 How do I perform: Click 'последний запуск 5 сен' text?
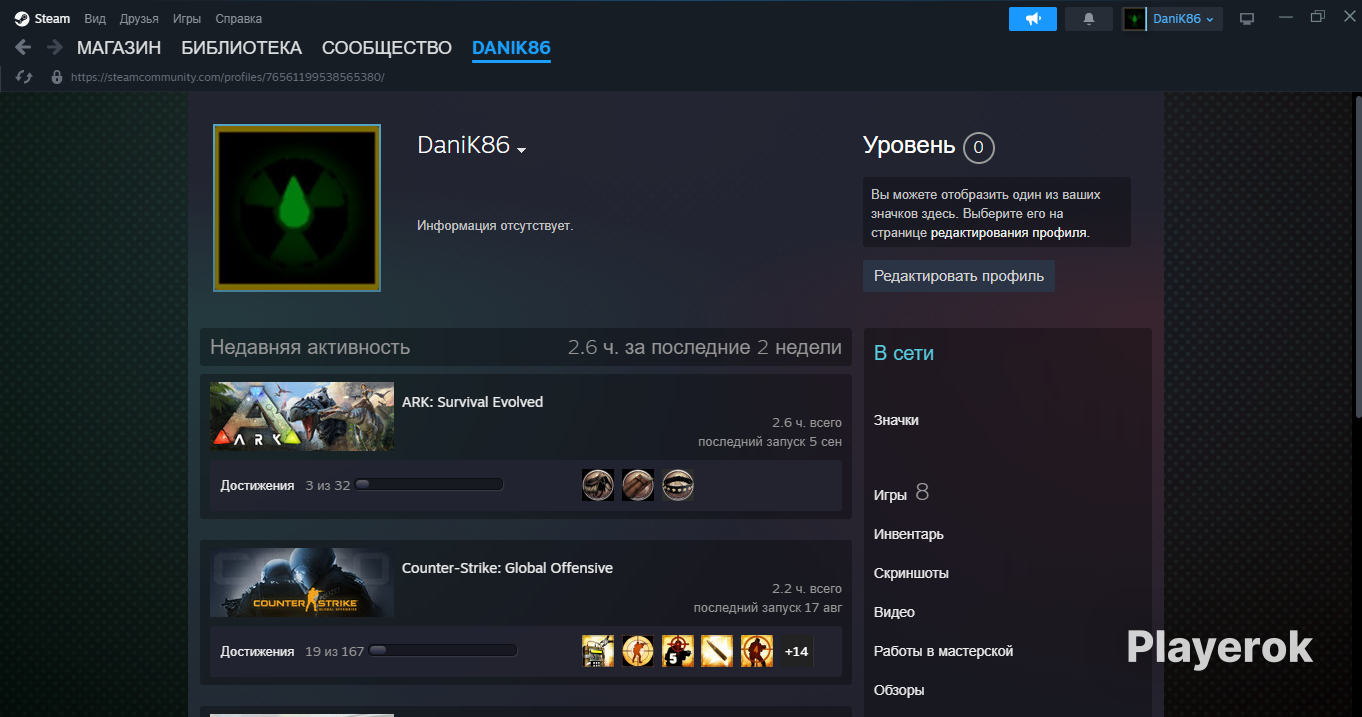tap(770, 442)
